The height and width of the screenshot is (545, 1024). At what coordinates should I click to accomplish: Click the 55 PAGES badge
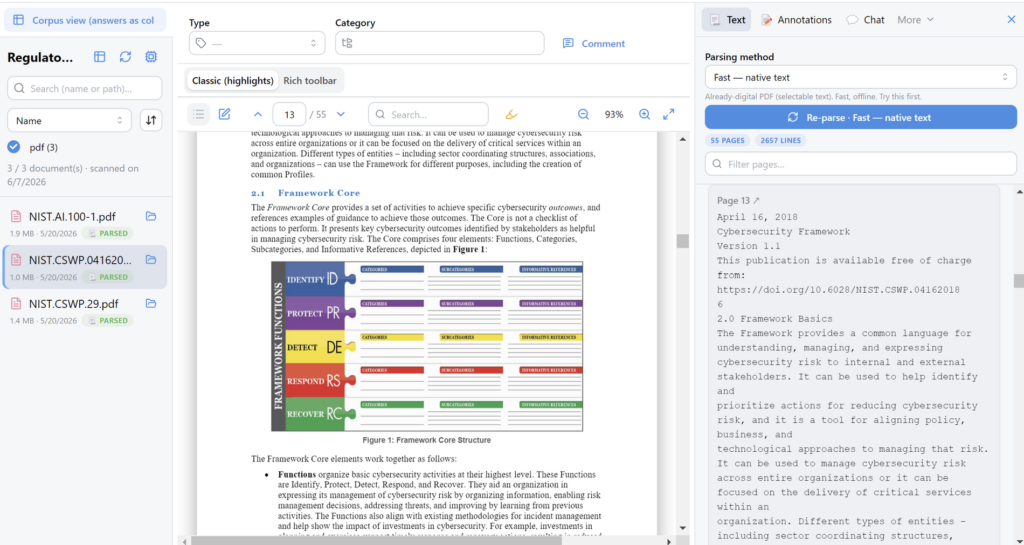pyautogui.click(x=728, y=140)
